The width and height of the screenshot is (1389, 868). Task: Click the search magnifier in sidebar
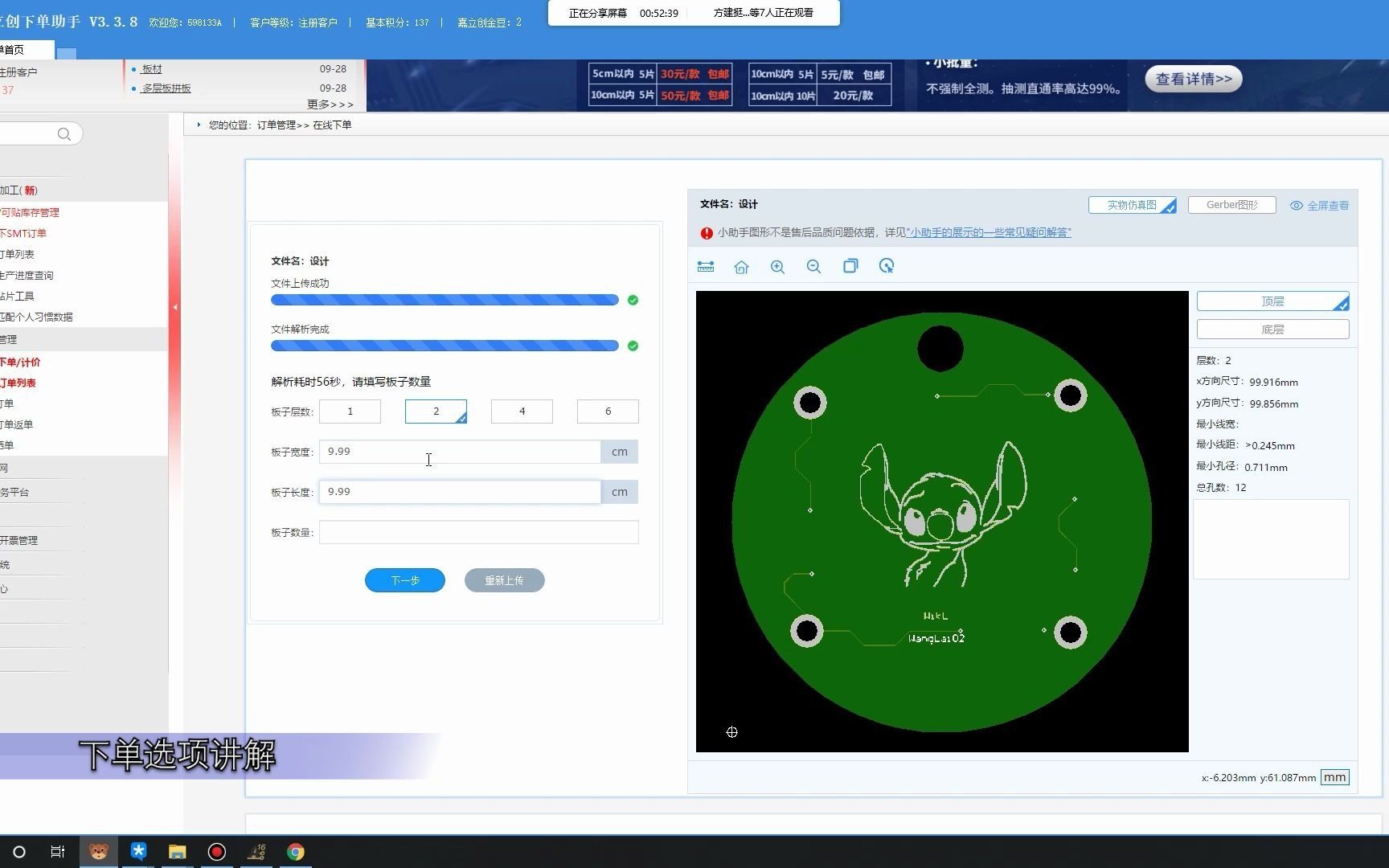(64, 134)
